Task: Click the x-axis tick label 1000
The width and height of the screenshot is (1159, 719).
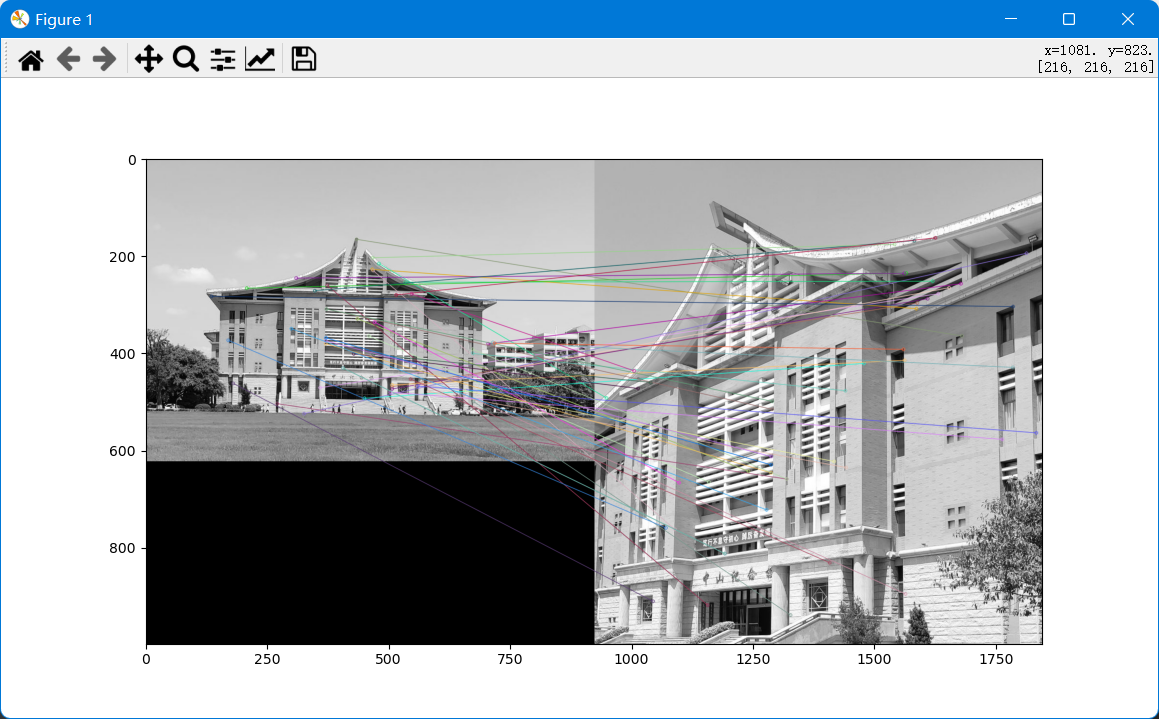Action: coord(631,659)
